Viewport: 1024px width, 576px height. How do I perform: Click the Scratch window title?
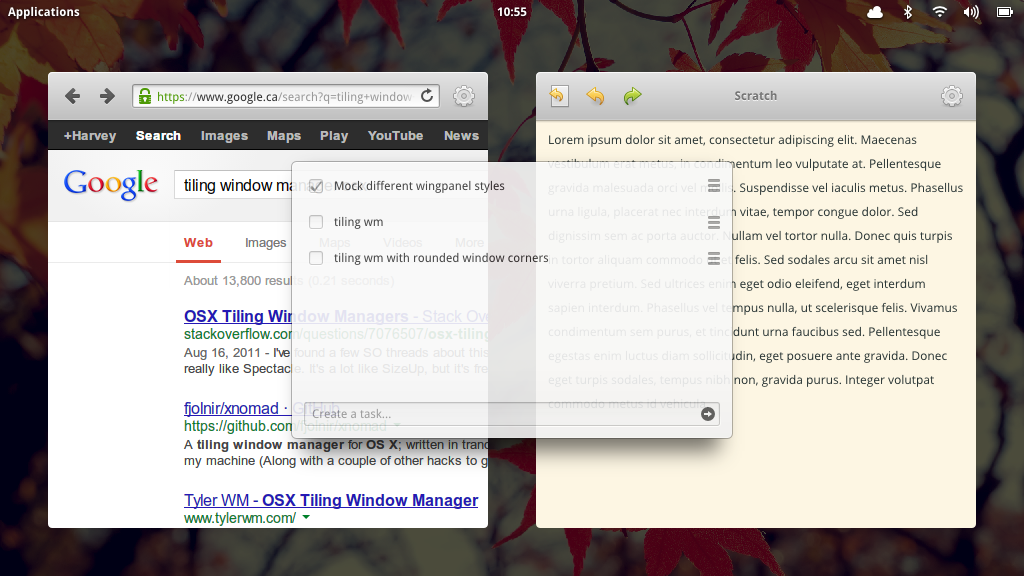[756, 96]
